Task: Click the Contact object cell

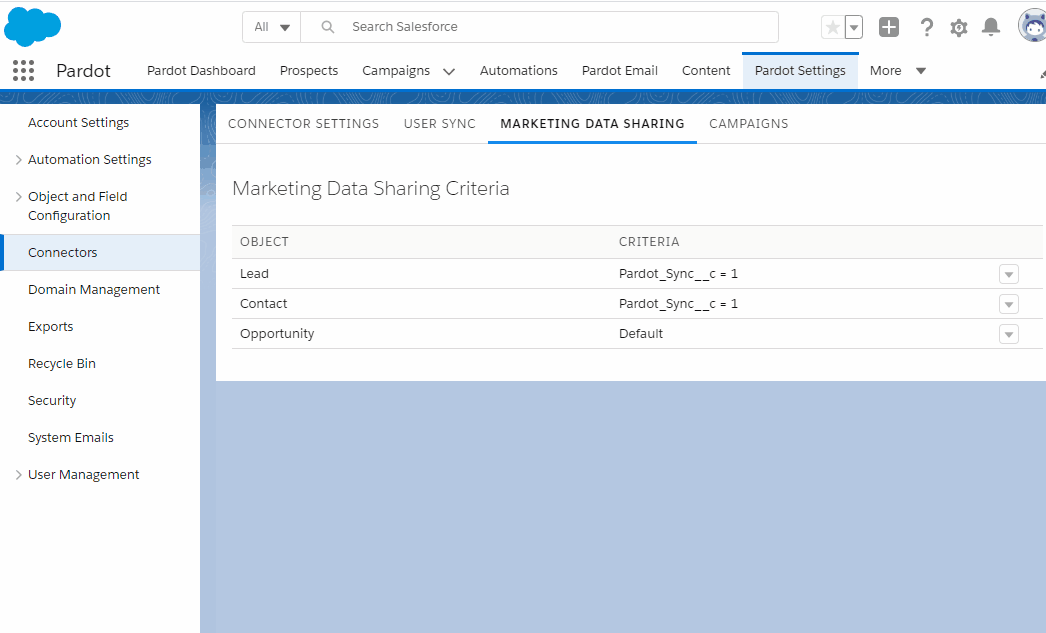Action: point(264,304)
